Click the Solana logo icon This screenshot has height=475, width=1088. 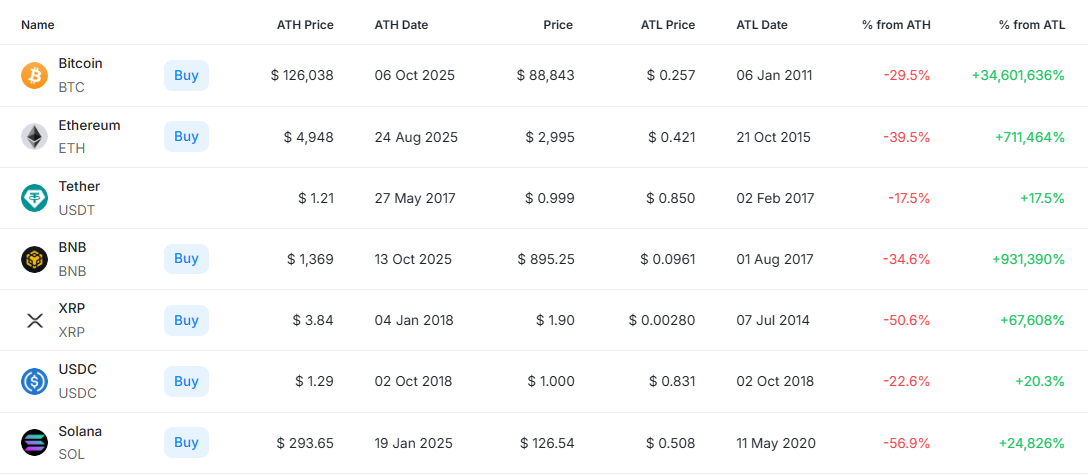[x=35, y=442]
